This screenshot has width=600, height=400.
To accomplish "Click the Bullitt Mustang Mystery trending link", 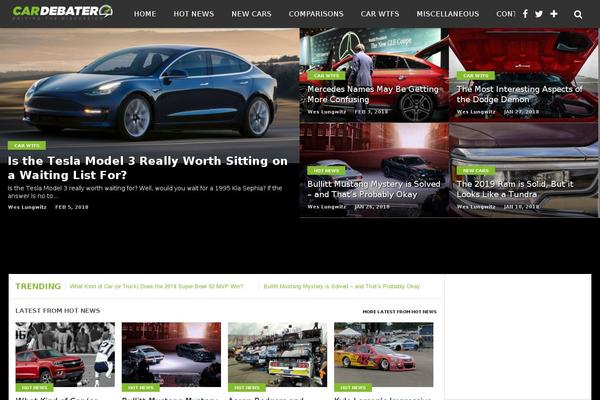I will coord(342,286).
